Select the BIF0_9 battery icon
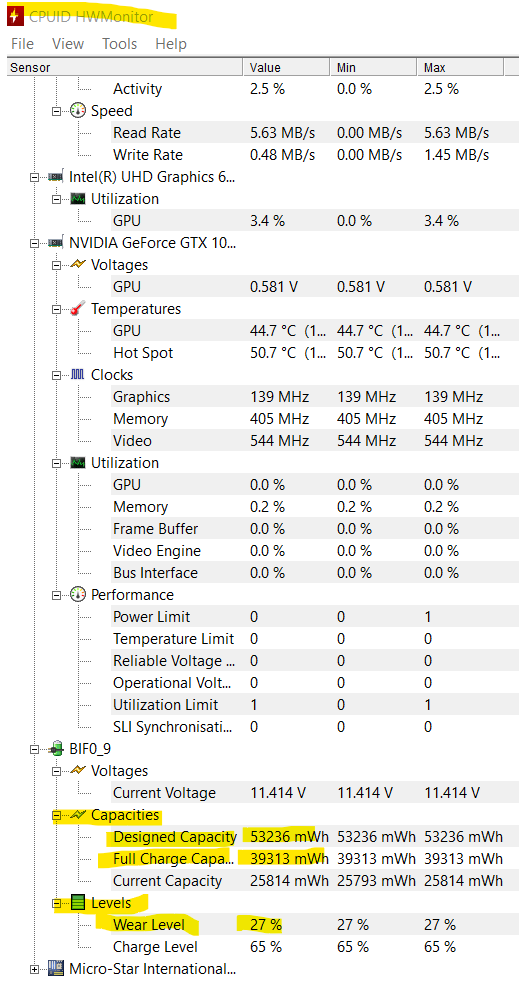 pos(56,749)
